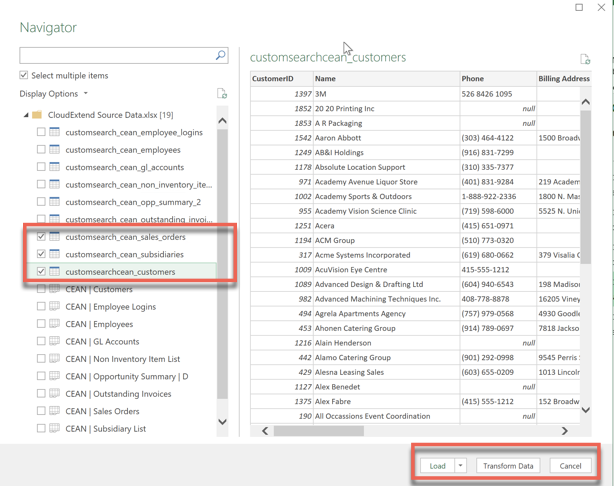Click the preview horizontal scroll right arrow
Screen dimensions: 614x486
pos(564,431)
